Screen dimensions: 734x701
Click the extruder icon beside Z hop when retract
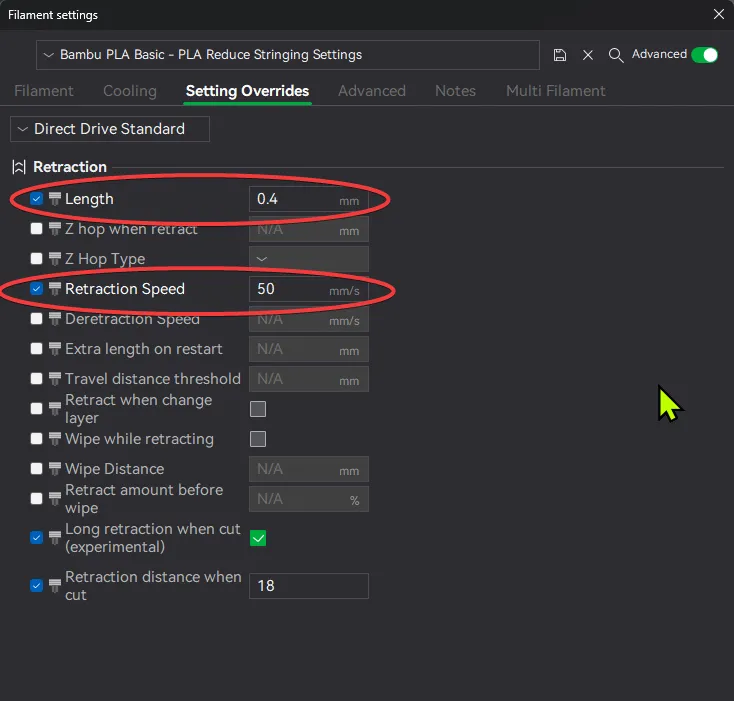(55, 228)
